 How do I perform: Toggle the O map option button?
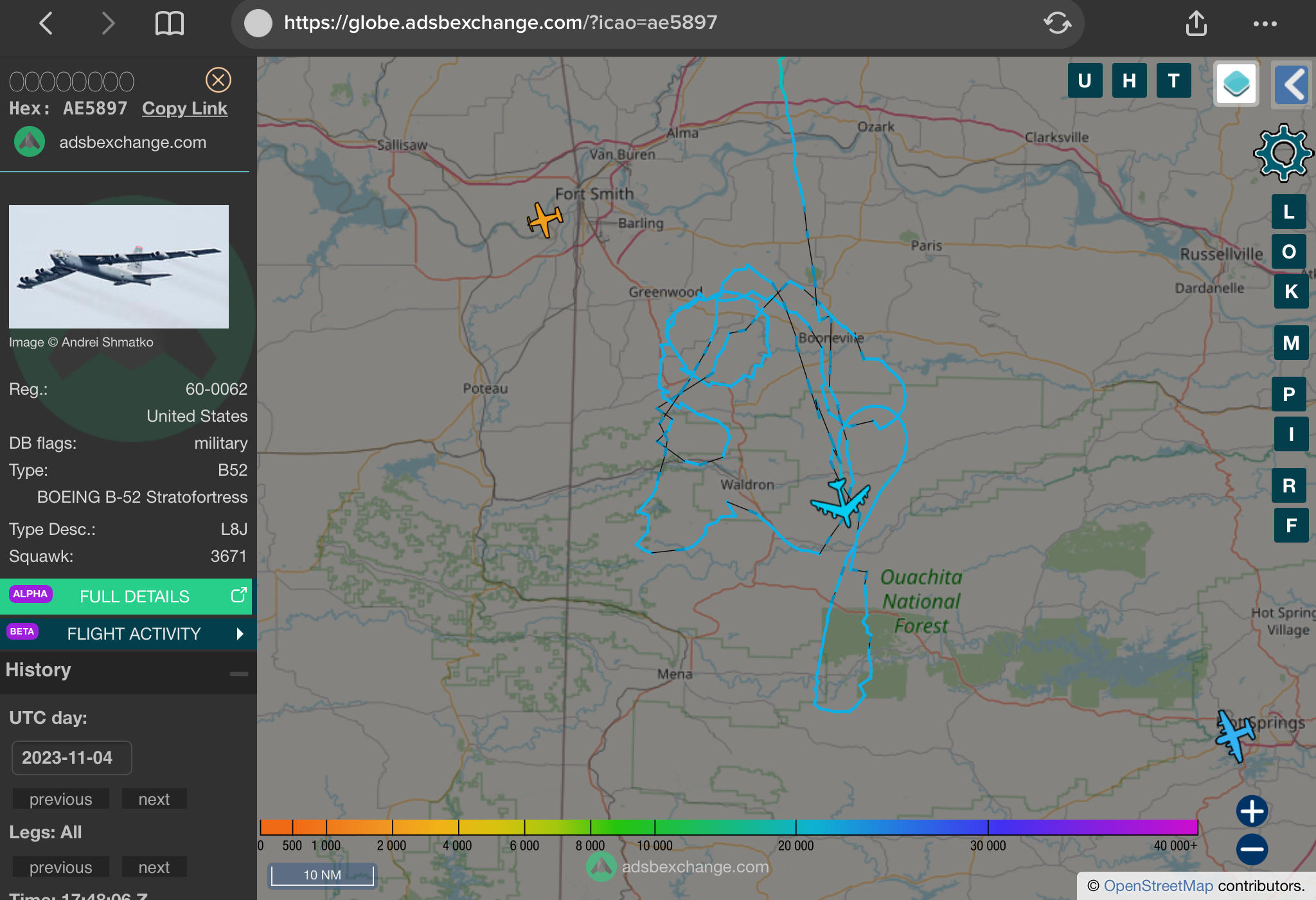point(1289,251)
